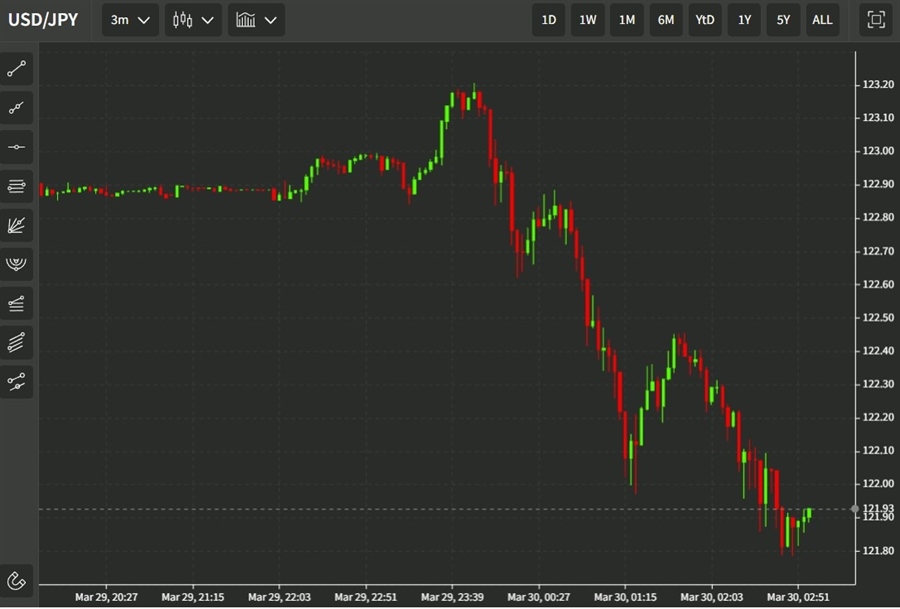Viewport: 900px width, 609px height.
Task: Open the 3m interval dropdown
Action: [130, 20]
